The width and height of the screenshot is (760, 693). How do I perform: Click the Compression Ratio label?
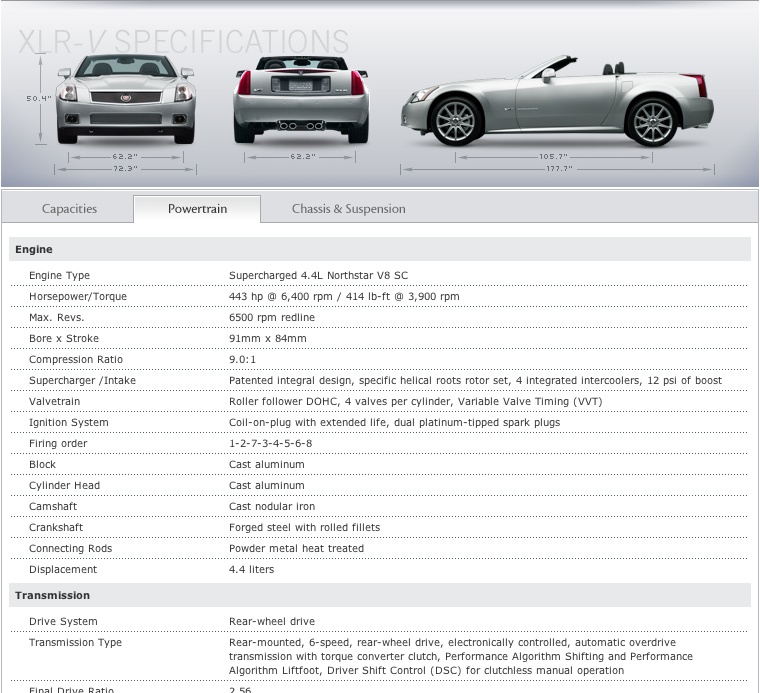coord(76,359)
